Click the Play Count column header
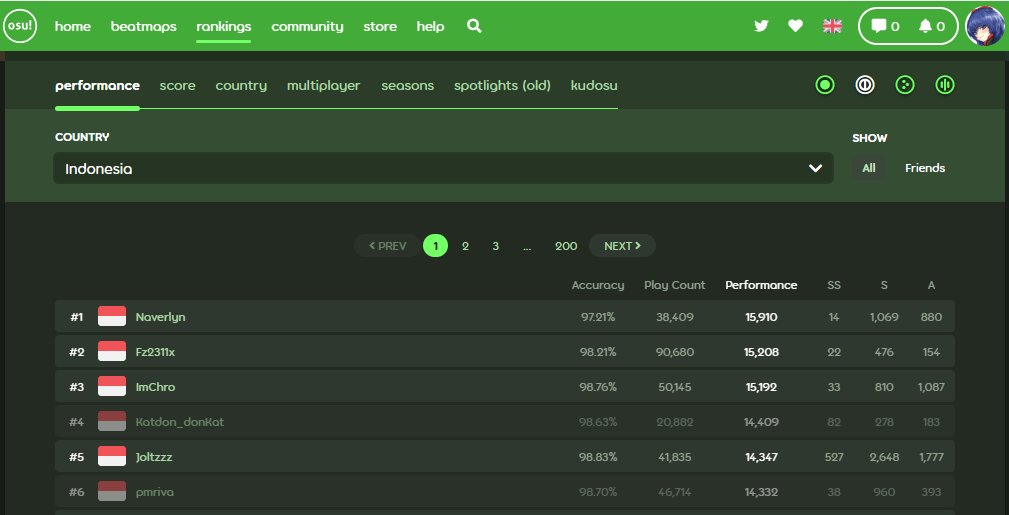Image resolution: width=1009 pixels, height=515 pixels. [674, 285]
